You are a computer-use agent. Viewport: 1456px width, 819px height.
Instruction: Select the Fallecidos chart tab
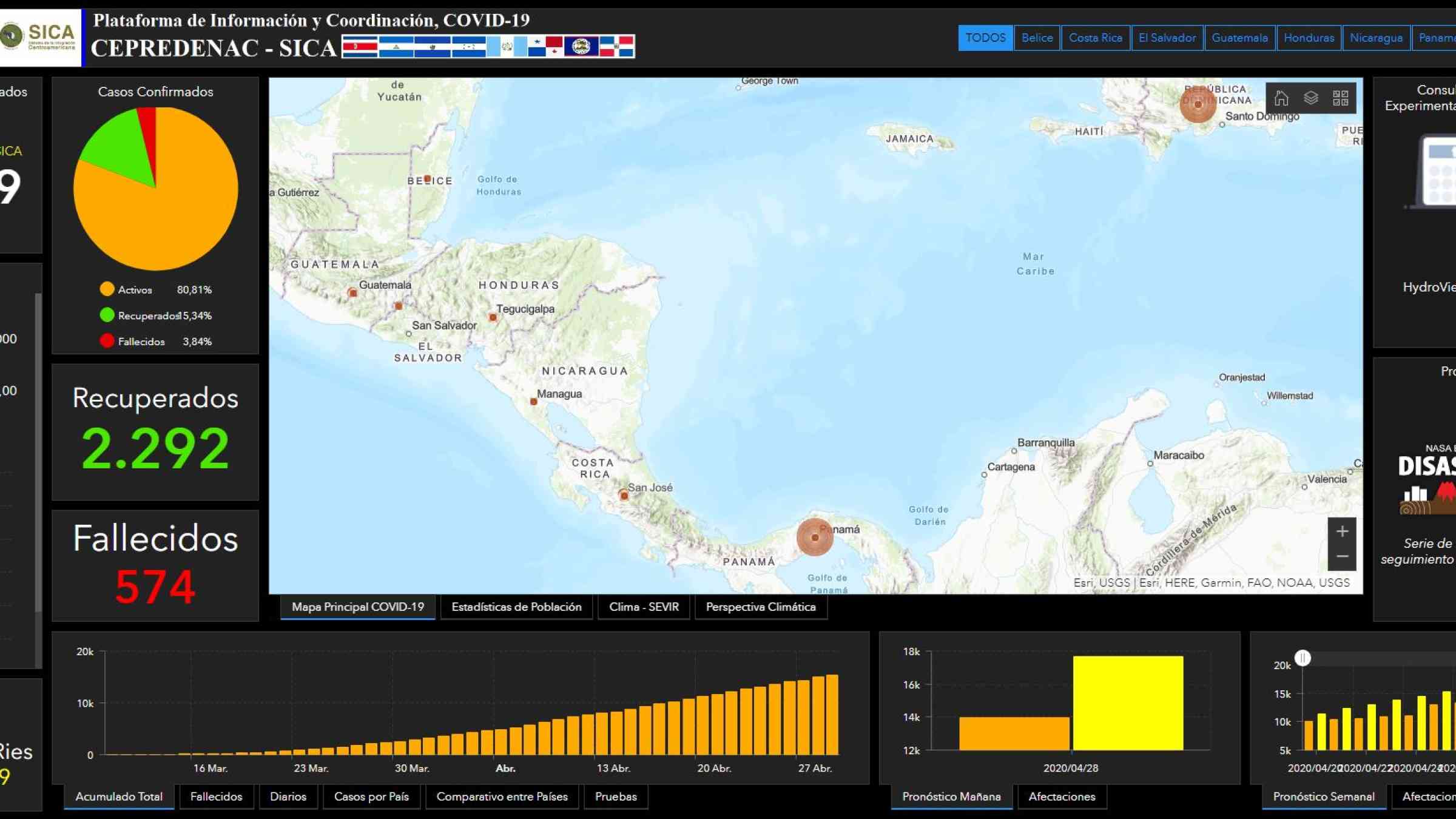click(216, 797)
